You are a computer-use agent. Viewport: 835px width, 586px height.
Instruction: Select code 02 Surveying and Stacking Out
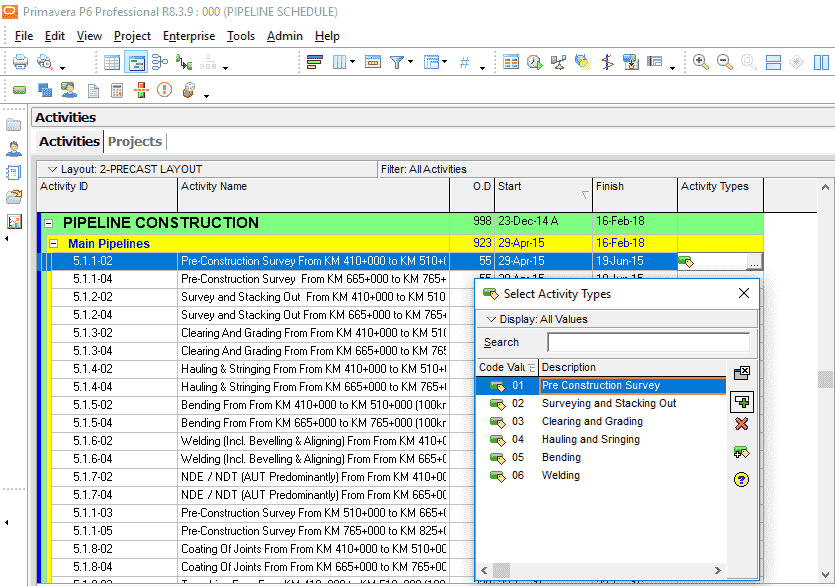coord(601,404)
